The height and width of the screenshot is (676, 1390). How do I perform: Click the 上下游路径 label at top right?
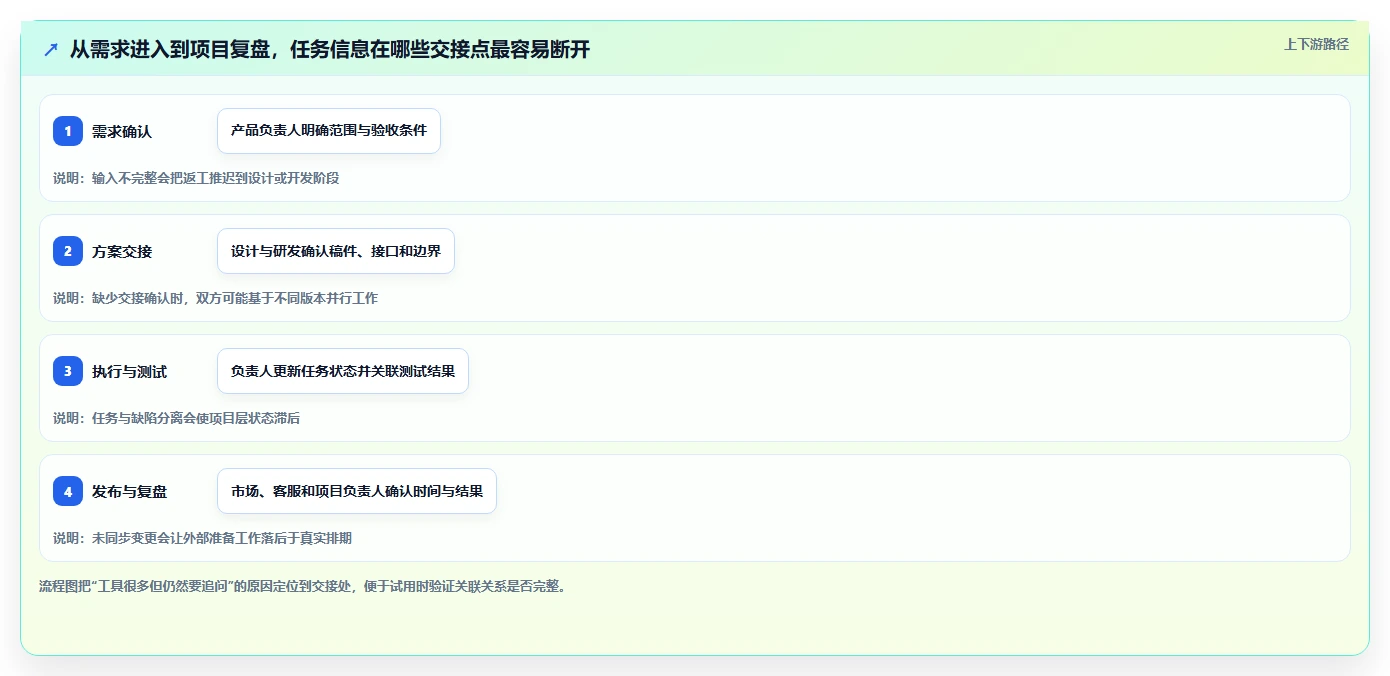[x=1316, y=44]
